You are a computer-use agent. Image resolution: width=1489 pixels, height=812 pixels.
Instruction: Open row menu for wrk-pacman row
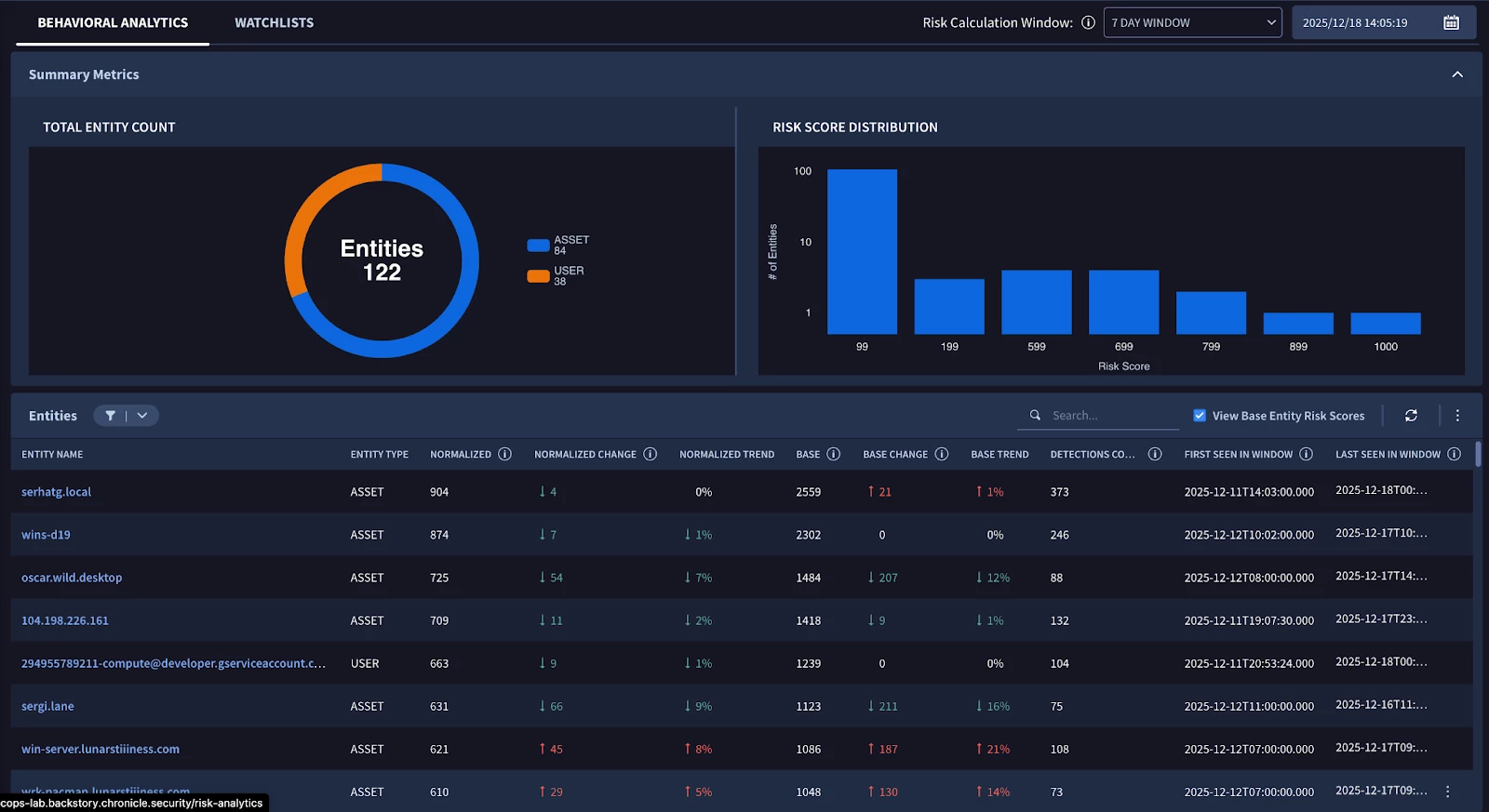tap(1447, 792)
